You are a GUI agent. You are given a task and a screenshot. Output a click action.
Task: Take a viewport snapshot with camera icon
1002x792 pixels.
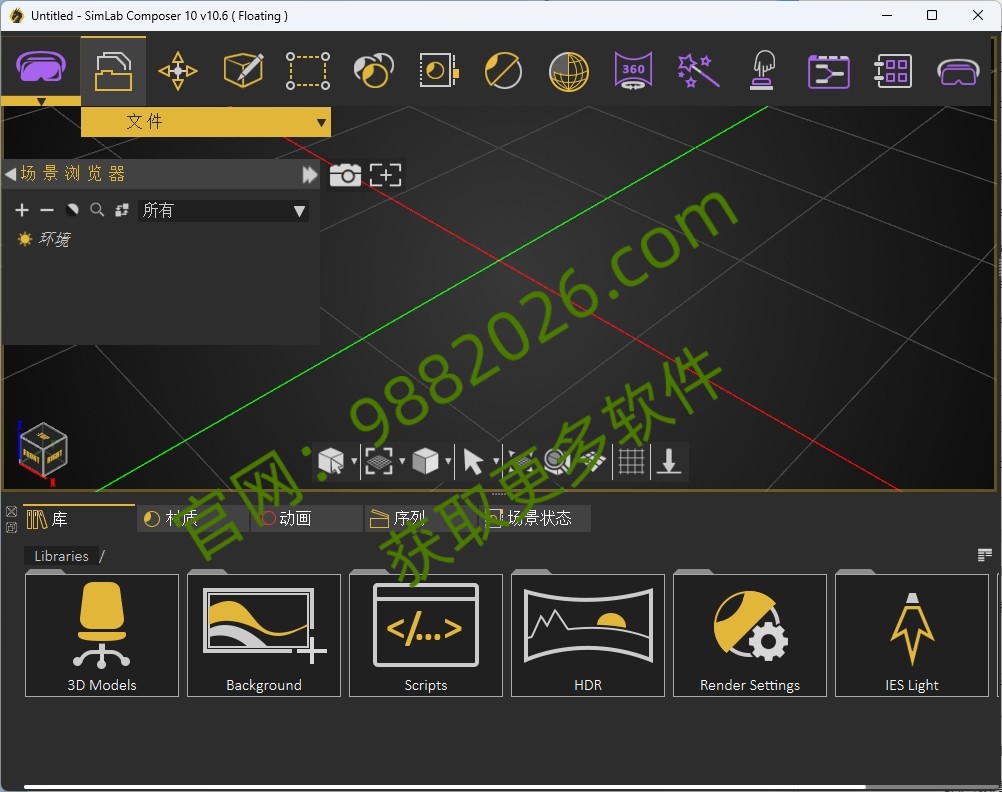[345, 175]
